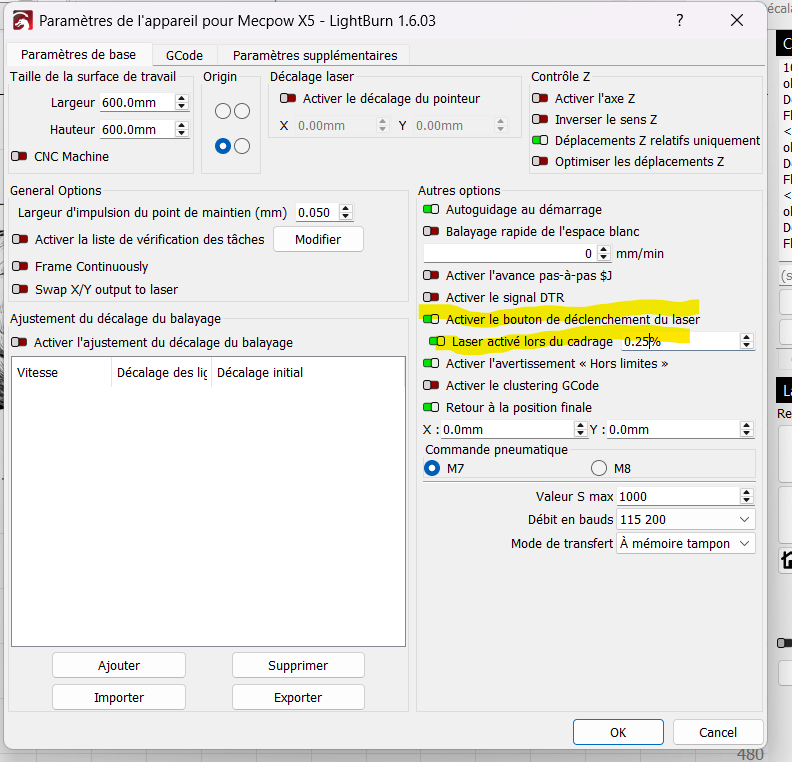Expand the Mode de transfert dropdown
The width and height of the screenshot is (792, 762).
tap(685, 543)
